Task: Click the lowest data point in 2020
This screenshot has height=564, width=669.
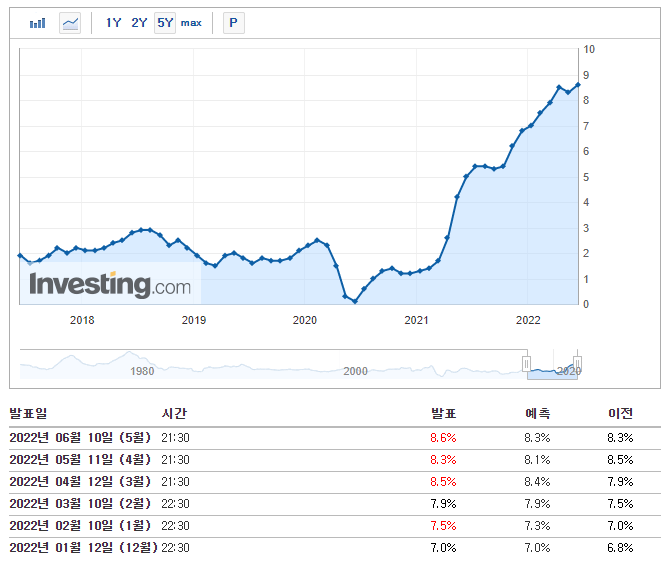Action: pyautogui.click(x=355, y=301)
